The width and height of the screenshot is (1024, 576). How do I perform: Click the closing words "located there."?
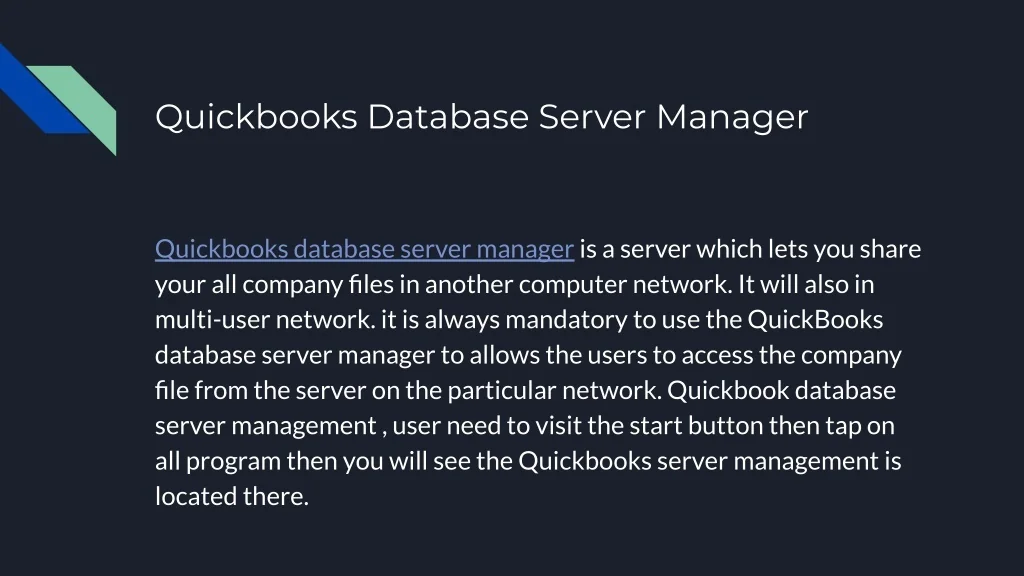[x=232, y=497]
